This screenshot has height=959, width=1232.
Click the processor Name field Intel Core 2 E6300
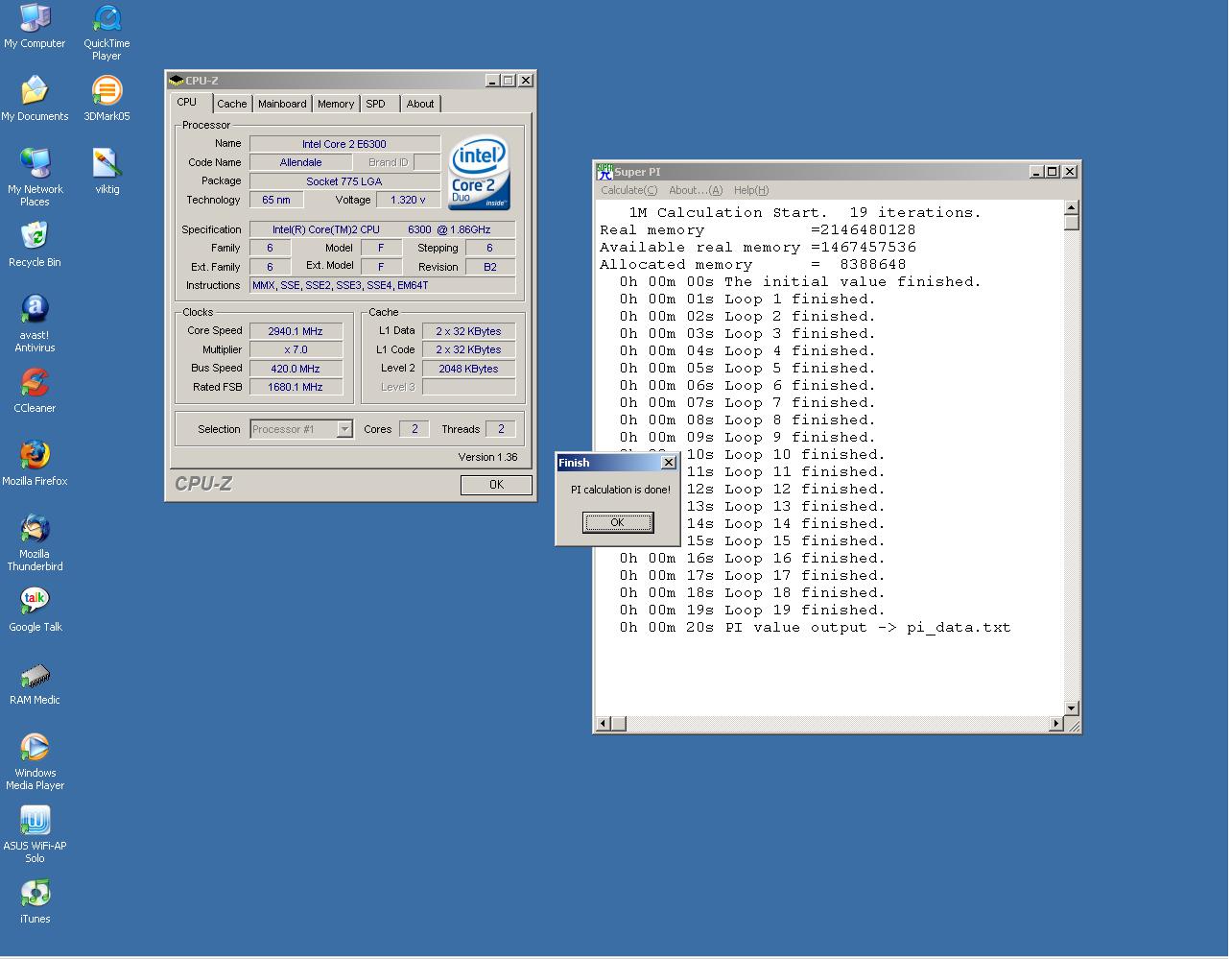click(x=344, y=144)
